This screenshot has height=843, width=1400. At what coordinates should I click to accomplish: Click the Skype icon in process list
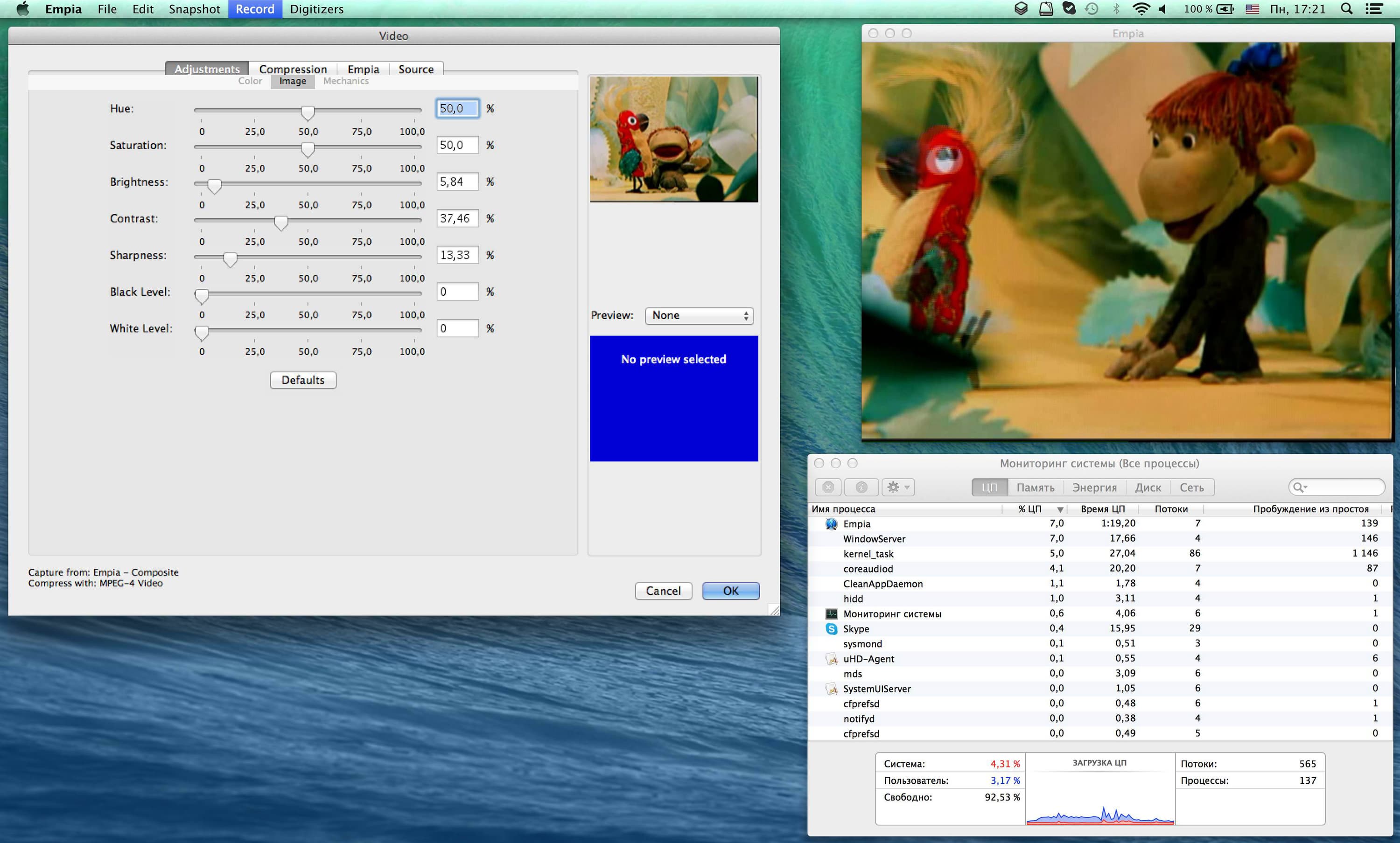pyautogui.click(x=831, y=629)
